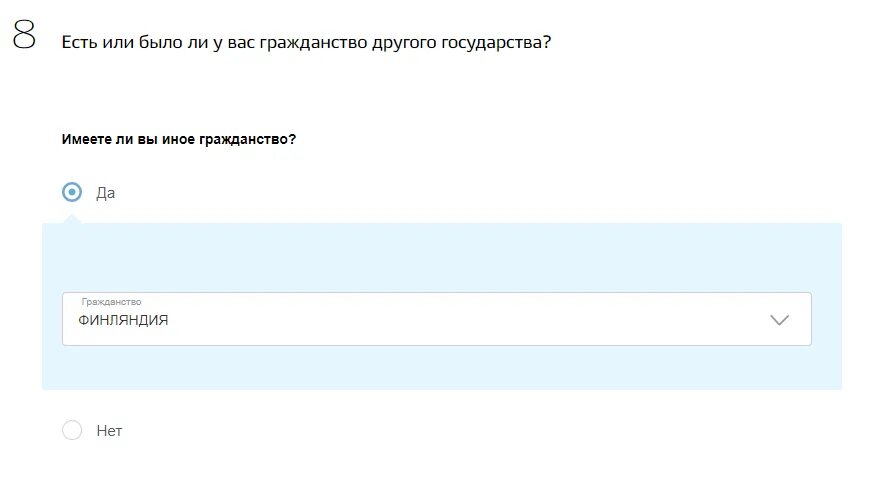Select the "Нет" radio button
Viewport: 894px width, 481px height.
coord(72,430)
